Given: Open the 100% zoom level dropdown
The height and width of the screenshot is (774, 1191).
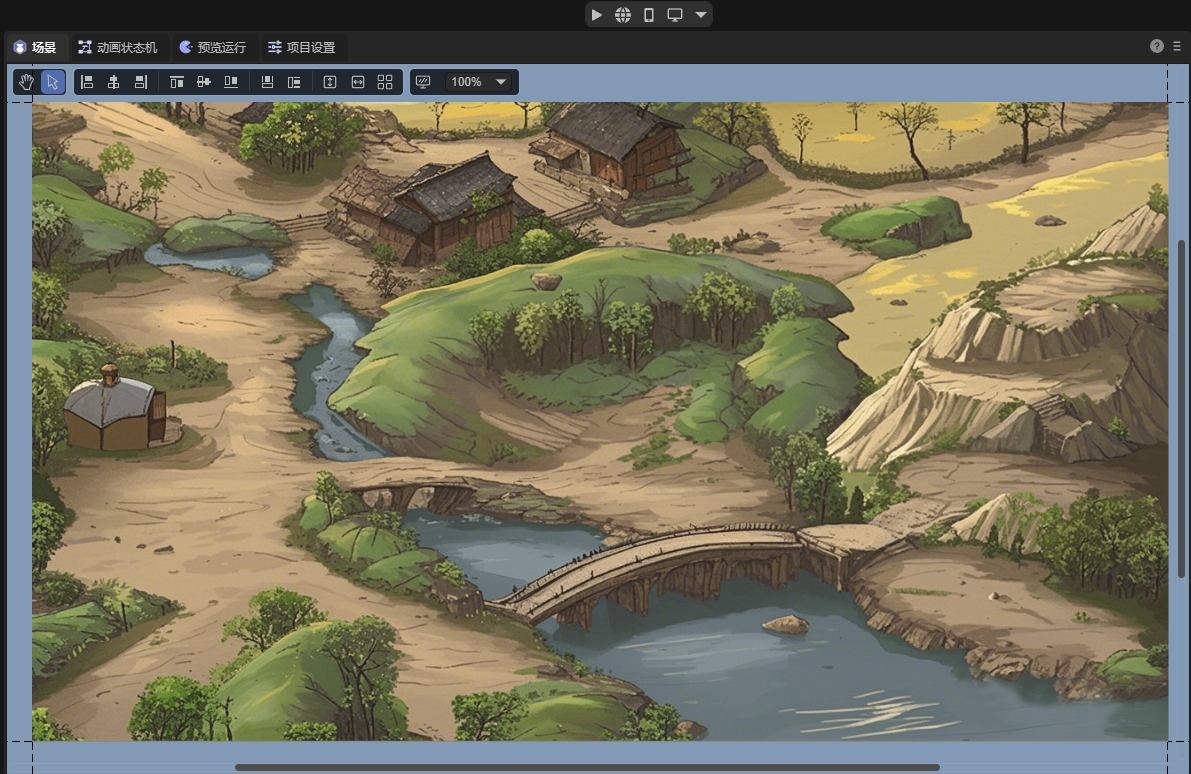Looking at the screenshot, I should click(x=478, y=82).
